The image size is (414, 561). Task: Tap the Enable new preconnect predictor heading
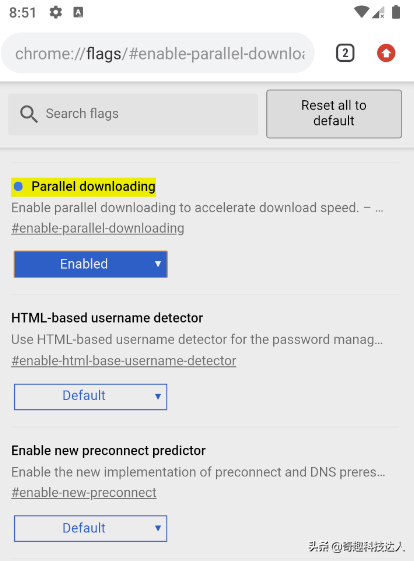coord(108,450)
